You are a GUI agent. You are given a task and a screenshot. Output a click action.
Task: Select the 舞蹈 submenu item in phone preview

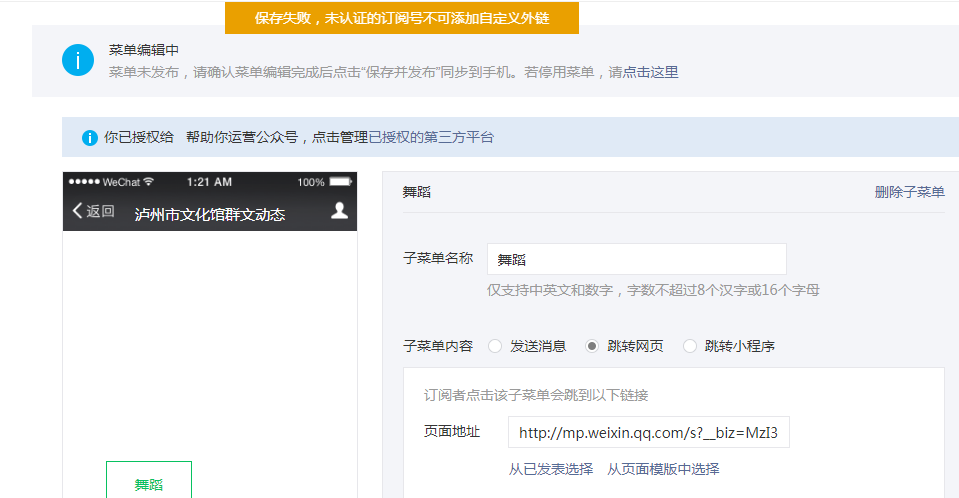coord(149,480)
